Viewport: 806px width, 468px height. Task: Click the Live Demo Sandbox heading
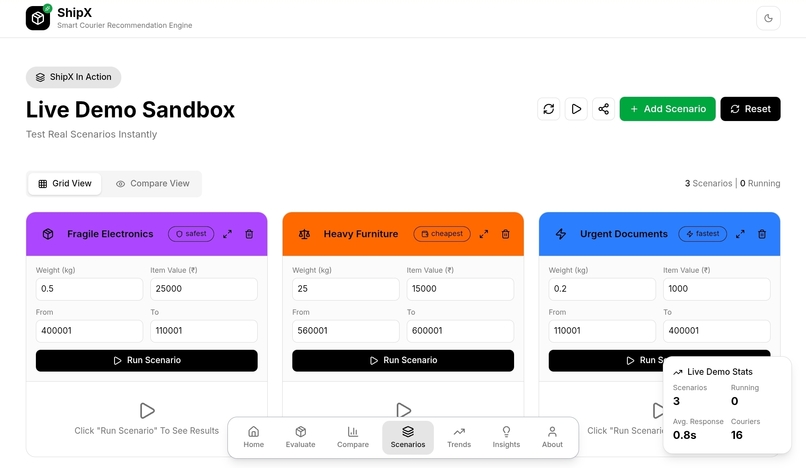[x=131, y=110]
